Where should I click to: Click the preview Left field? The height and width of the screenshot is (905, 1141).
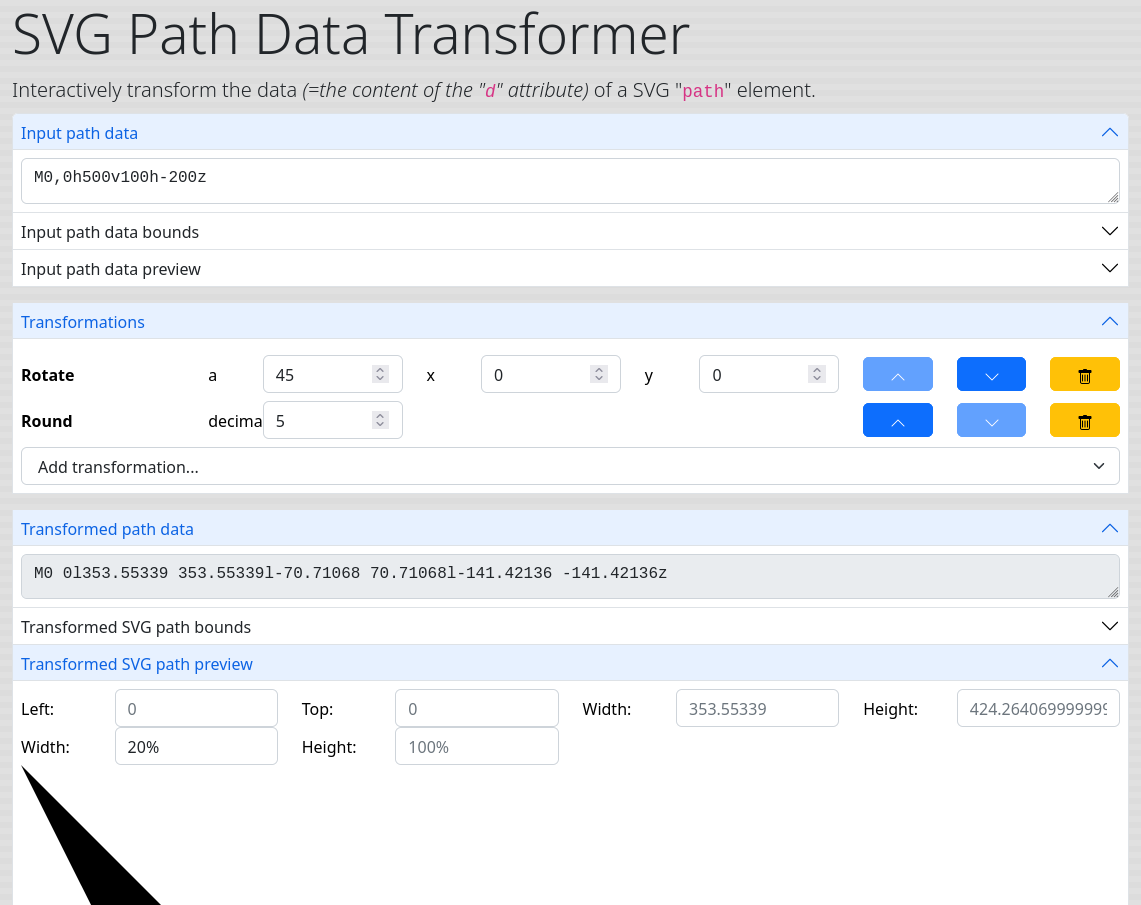pos(196,709)
